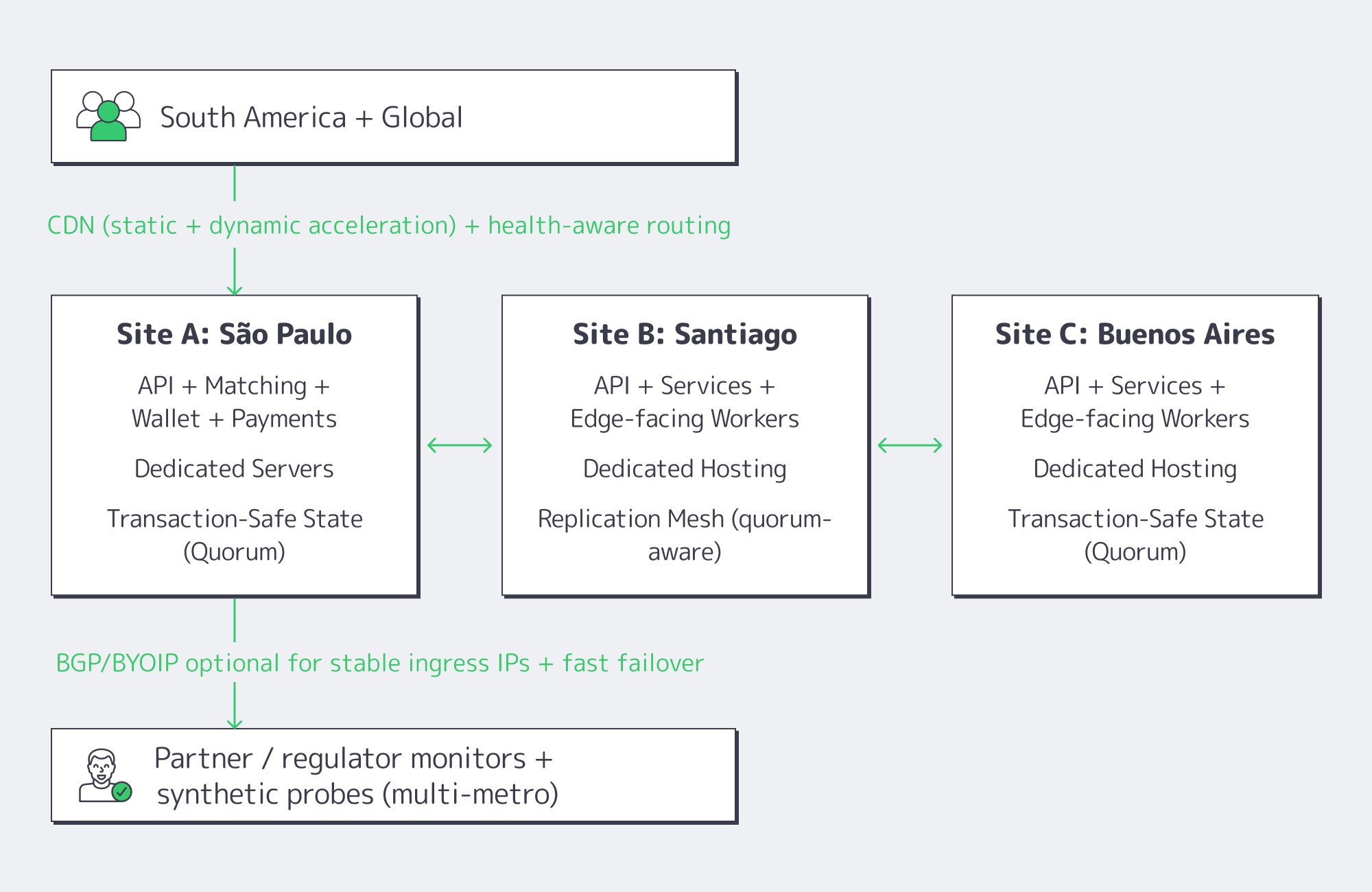Image resolution: width=1372 pixels, height=892 pixels.
Task: Select the Site C: Buenos Aires heading
Action: 1135,334
